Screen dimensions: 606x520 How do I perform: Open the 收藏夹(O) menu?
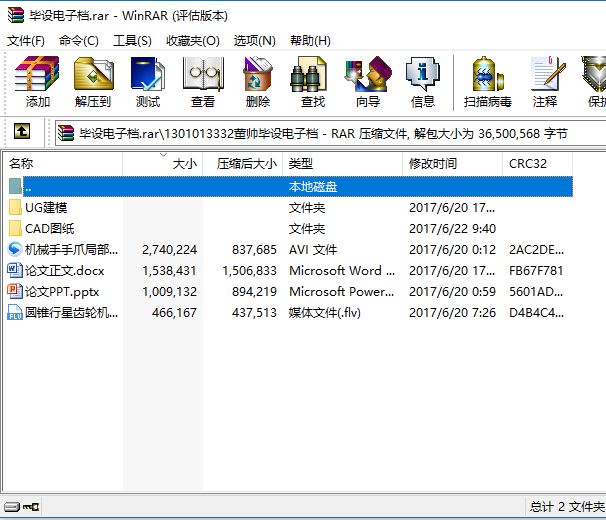click(193, 41)
